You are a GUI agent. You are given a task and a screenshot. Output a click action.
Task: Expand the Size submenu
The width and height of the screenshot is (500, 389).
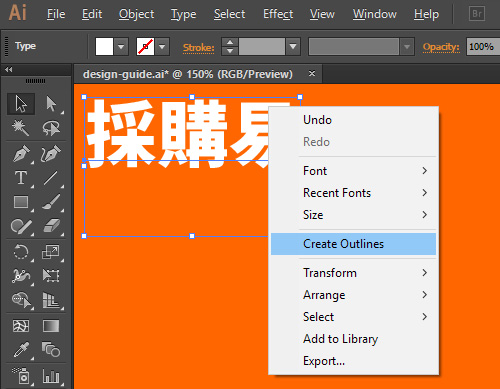tap(353, 215)
